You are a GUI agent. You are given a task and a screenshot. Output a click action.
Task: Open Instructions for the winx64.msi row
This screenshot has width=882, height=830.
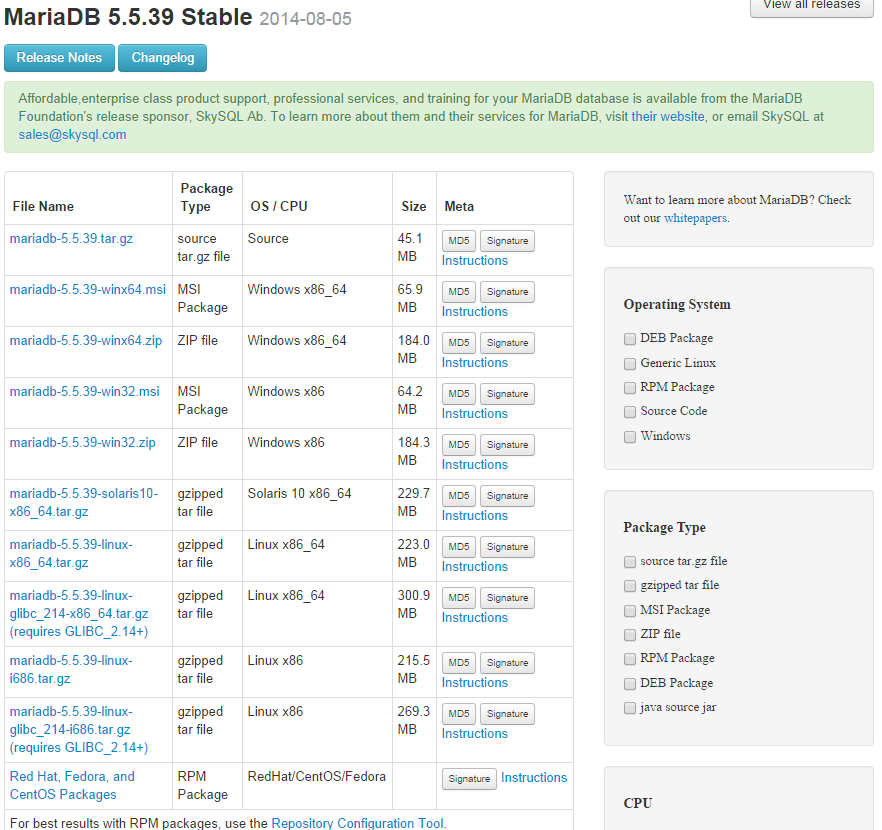(x=475, y=312)
